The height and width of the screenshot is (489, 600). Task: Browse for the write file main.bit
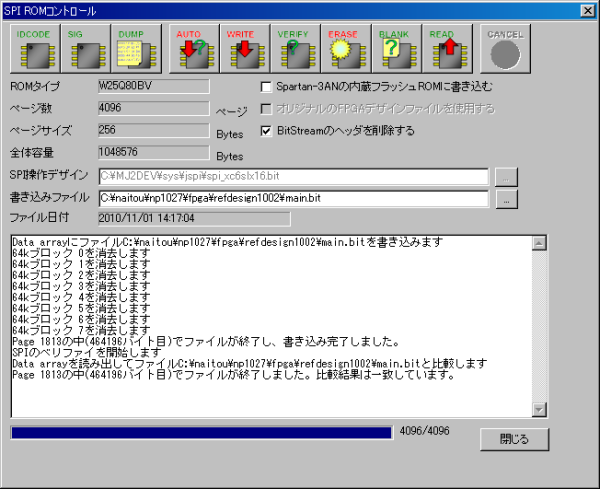(507, 198)
